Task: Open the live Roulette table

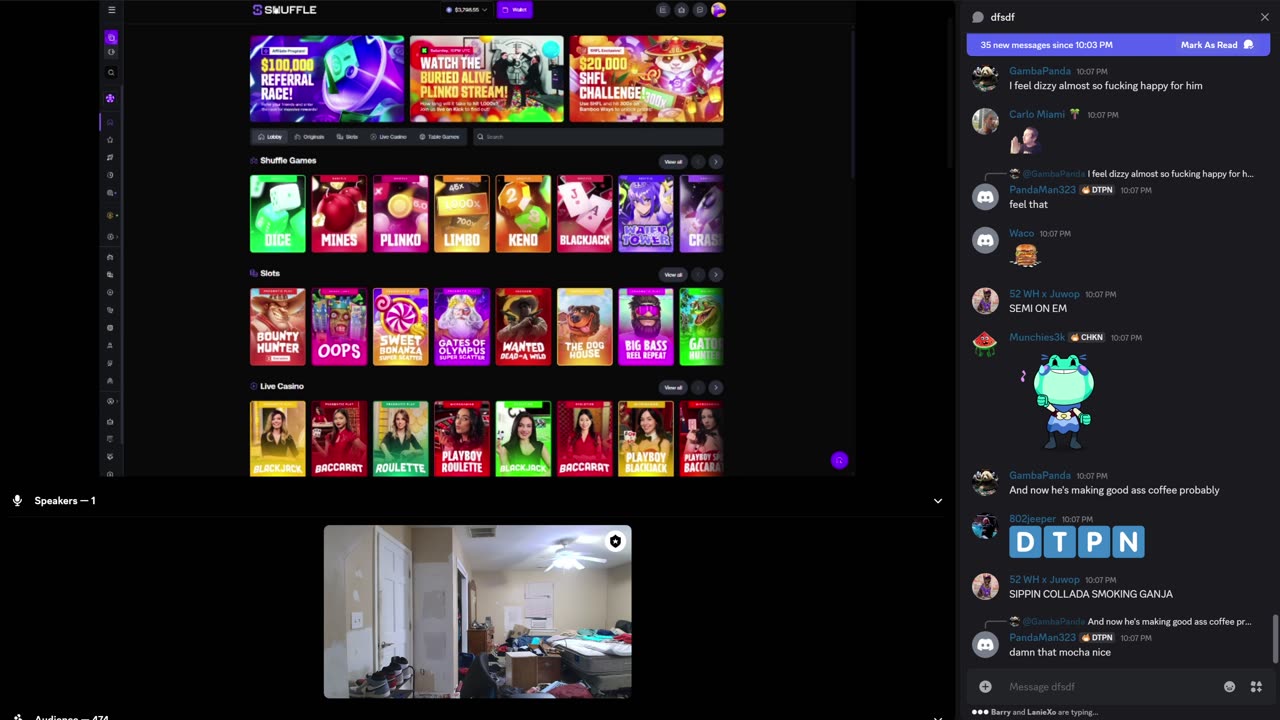Action: (x=400, y=439)
